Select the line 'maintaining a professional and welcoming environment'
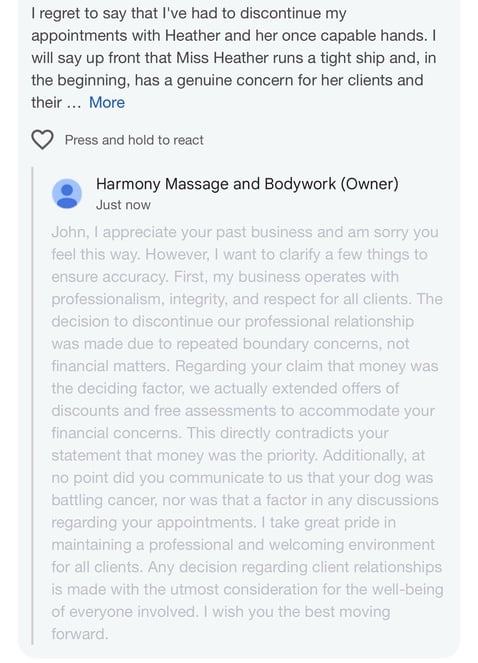The height and width of the screenshot is (663, 478). (243, 545)
